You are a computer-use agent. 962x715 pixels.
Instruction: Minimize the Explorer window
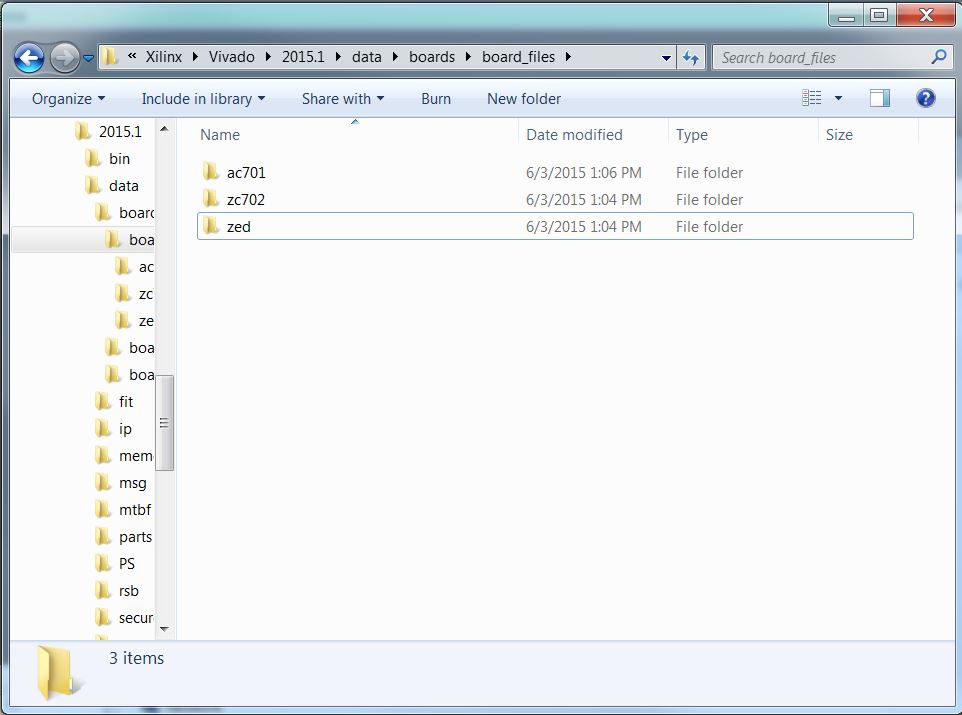846,15
